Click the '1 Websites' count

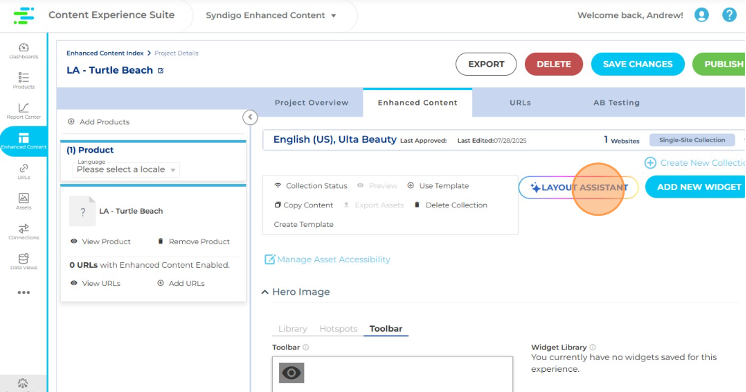coord(621,140)
